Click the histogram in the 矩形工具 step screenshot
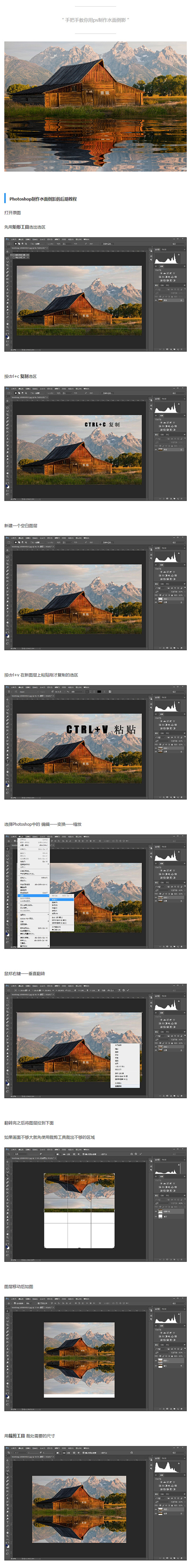 (166, 259)
